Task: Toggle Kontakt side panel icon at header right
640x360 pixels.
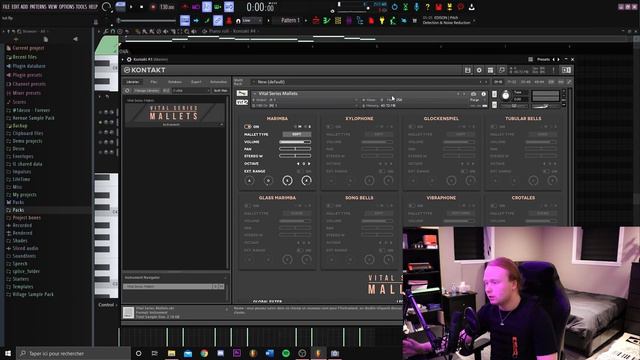Action: (x=566, y=70)
